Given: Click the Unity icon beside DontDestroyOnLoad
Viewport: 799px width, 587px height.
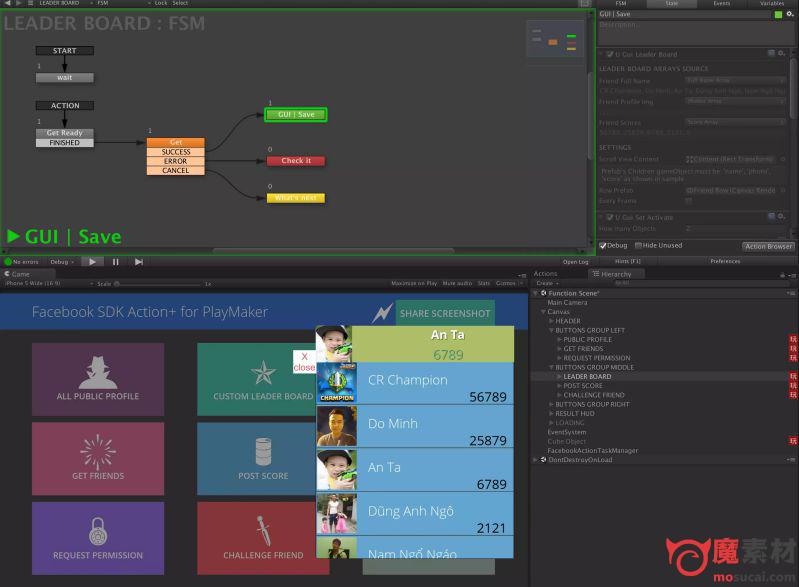Looking at the screenshot, I should click(x=543, y=460).
